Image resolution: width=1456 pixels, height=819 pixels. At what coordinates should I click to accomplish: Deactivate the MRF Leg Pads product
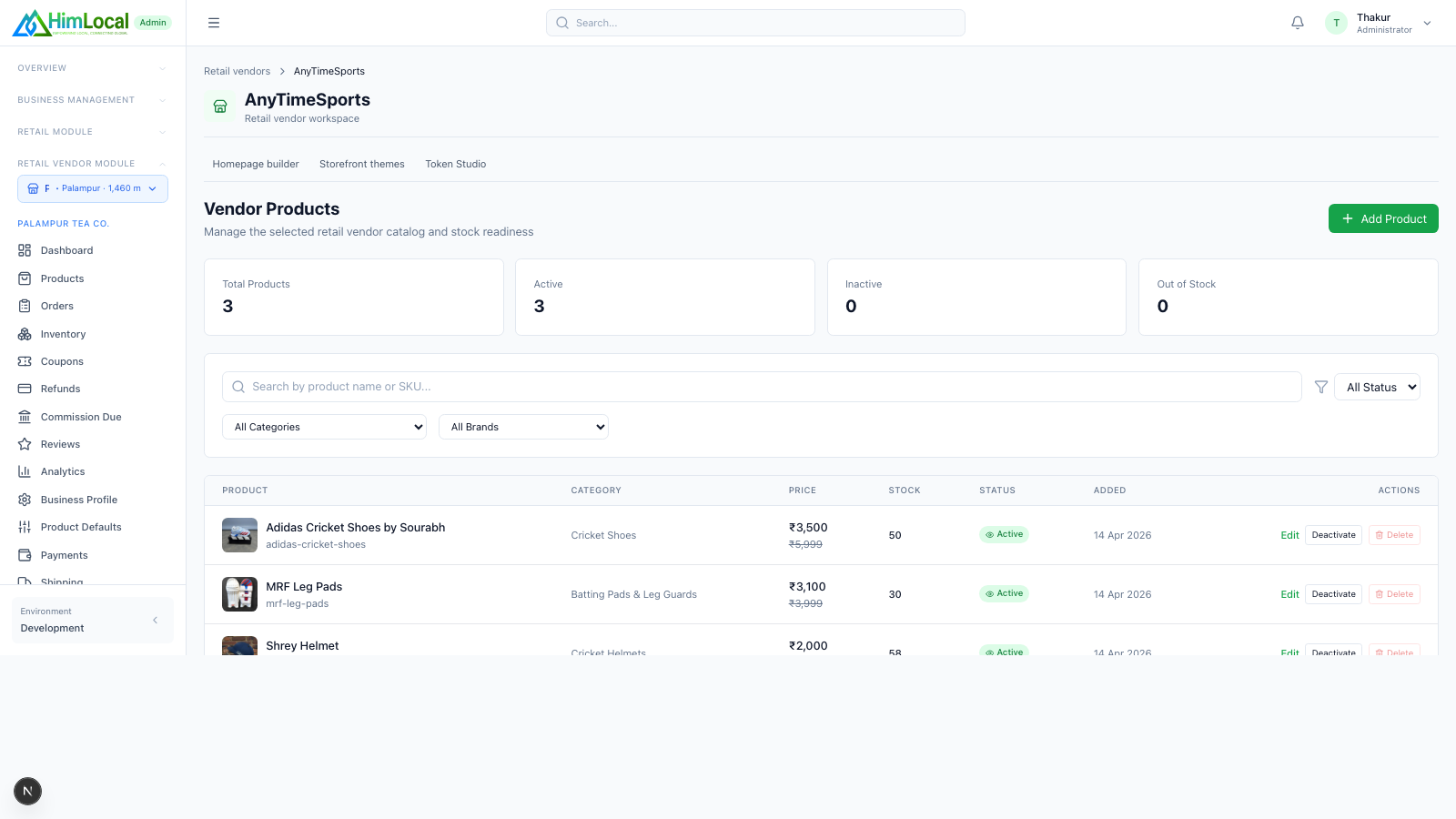point(1333,594)
